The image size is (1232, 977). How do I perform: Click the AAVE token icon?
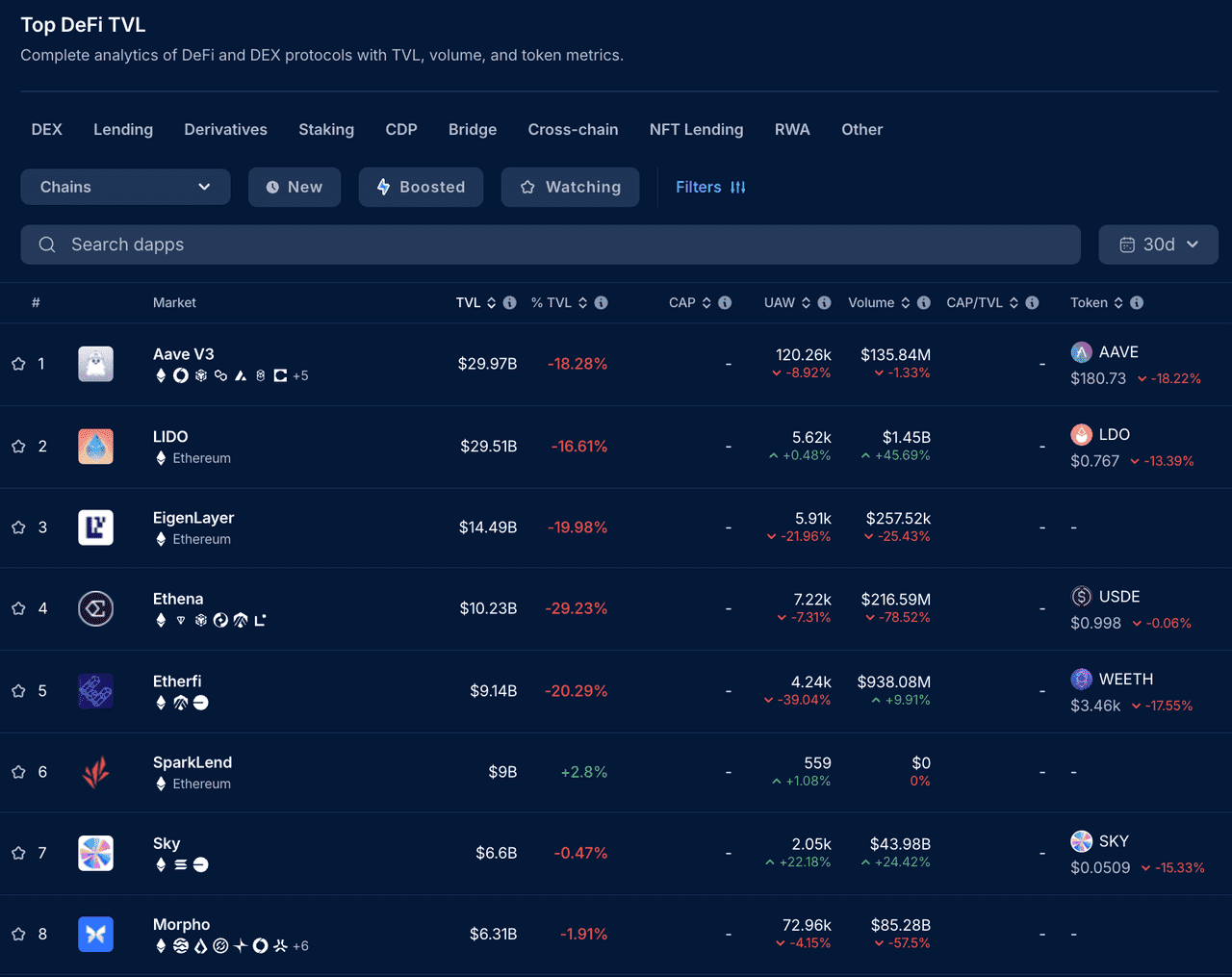click(x=1080, y=352)
